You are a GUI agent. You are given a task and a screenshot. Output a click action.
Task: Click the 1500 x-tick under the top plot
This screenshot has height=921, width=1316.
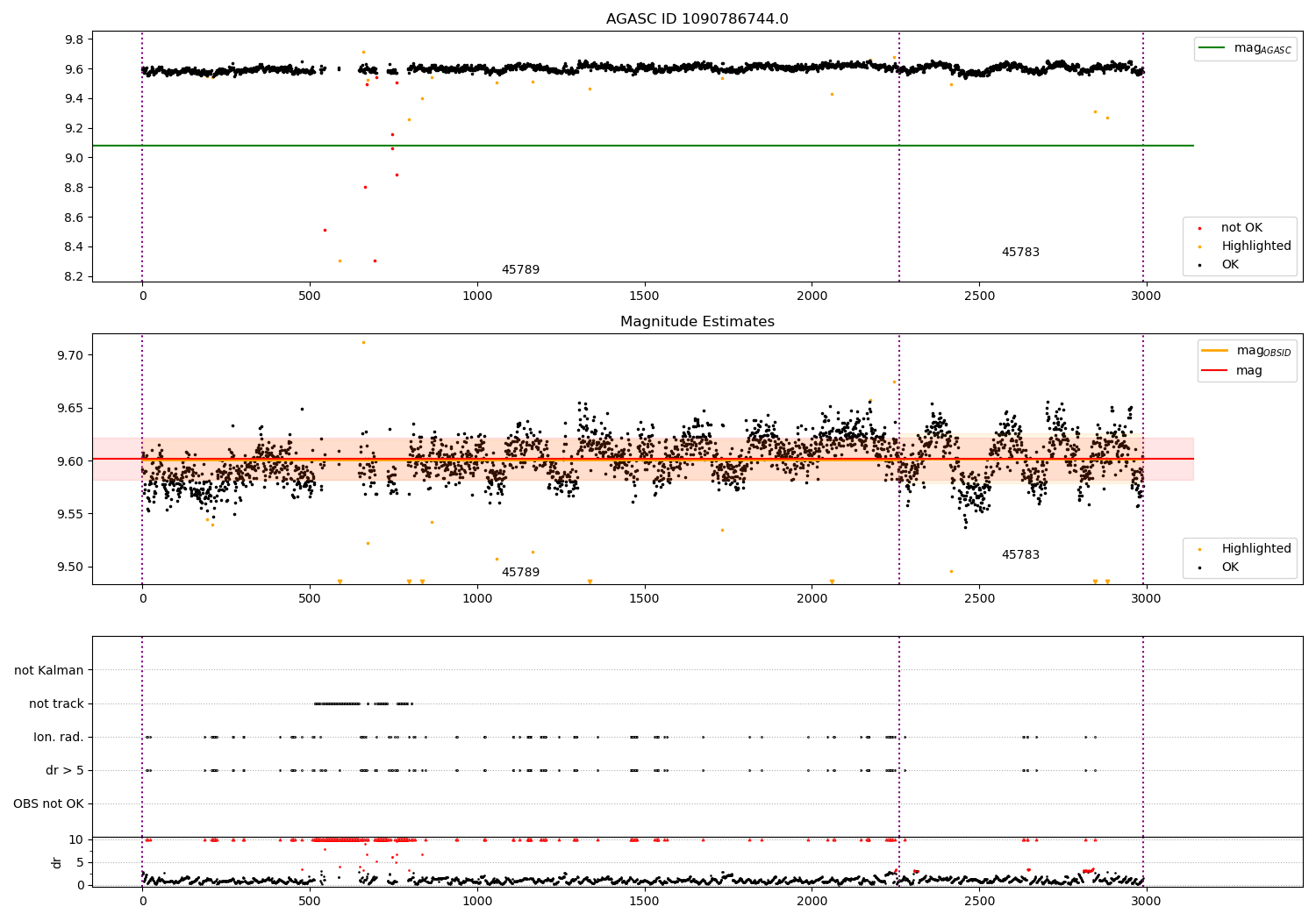[645, 296]
